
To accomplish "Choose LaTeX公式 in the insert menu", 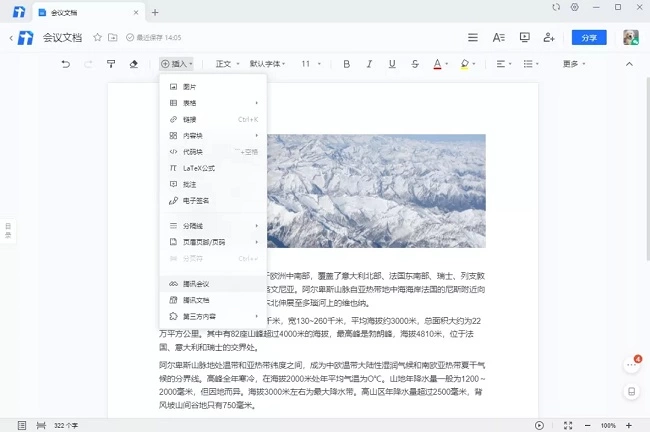I will (x=199, y=168).
